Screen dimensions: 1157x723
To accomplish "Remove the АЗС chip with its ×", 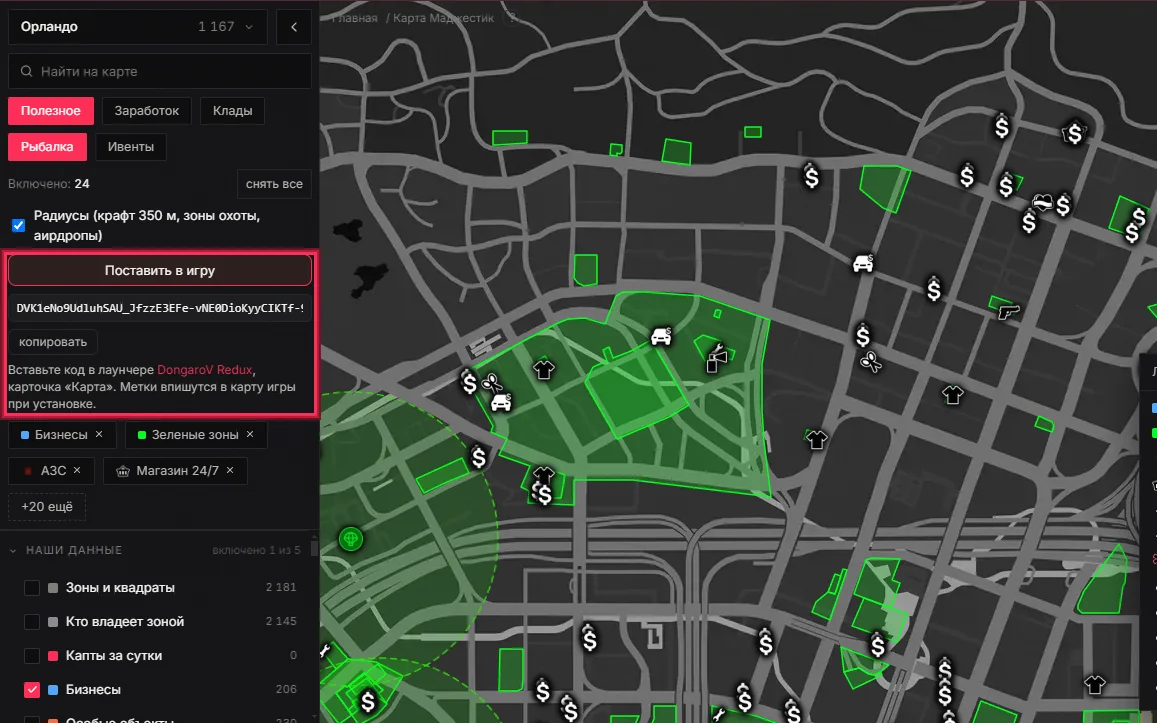I will (x=77, y=470).
